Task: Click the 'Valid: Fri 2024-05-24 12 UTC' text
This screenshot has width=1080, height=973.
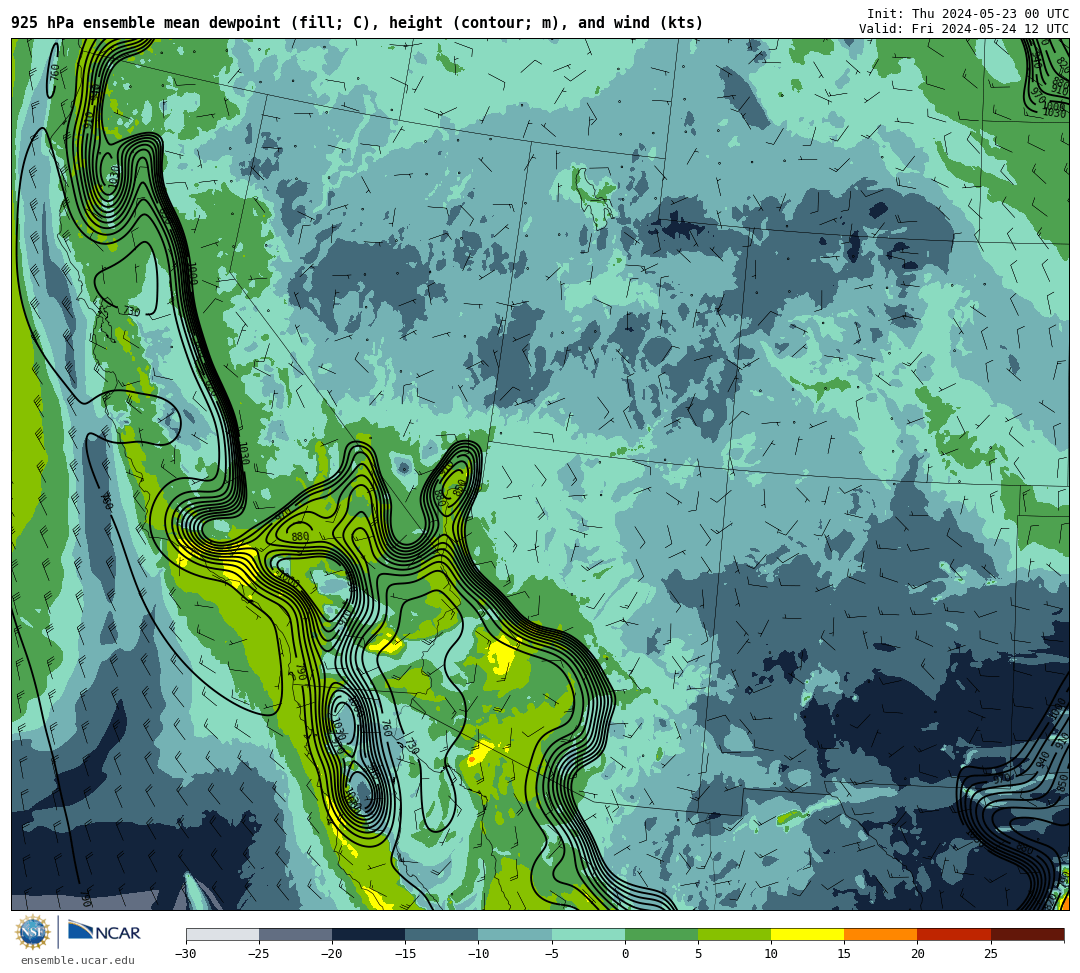Action: point(964,29)
